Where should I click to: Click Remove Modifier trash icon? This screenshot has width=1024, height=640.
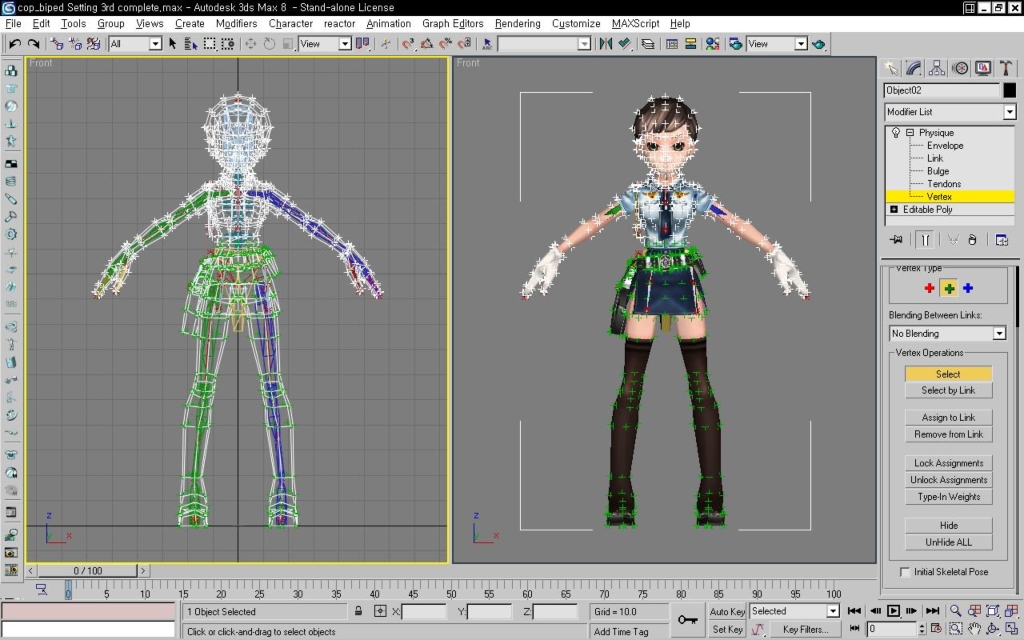point(972,240)
